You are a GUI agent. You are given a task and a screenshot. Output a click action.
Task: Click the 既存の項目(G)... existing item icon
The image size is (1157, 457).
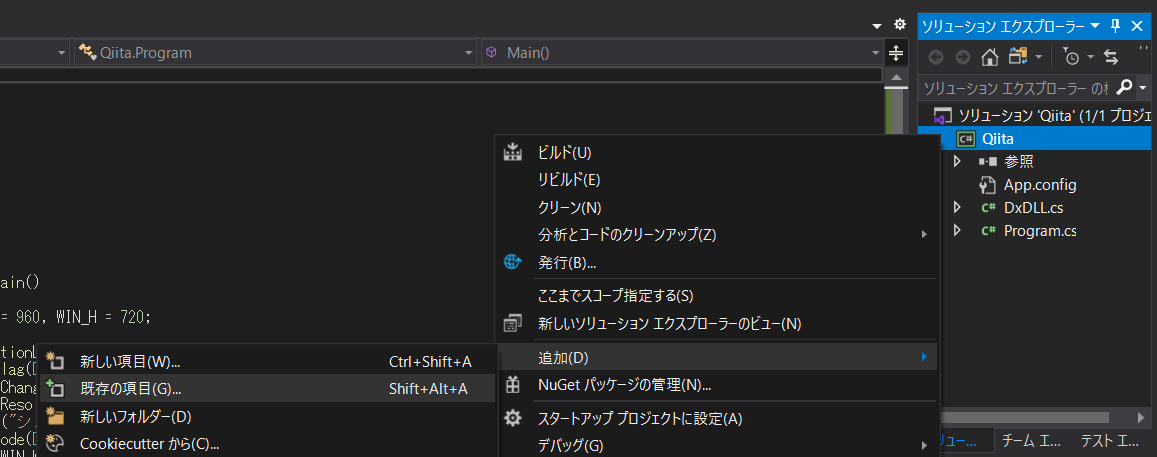[55, 388]
